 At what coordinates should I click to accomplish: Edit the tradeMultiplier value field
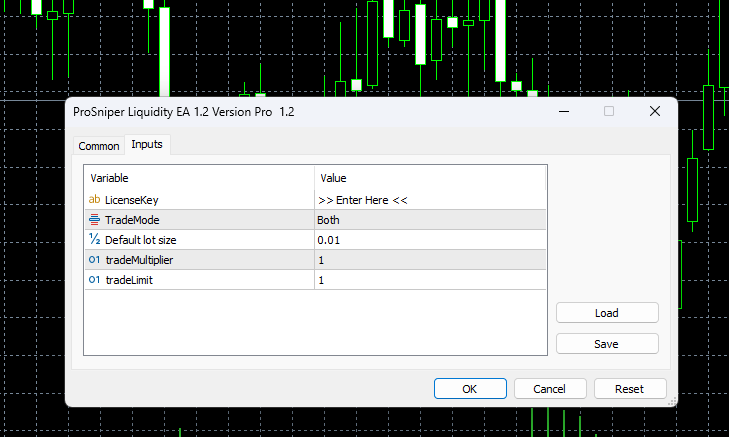pos(430,260)
